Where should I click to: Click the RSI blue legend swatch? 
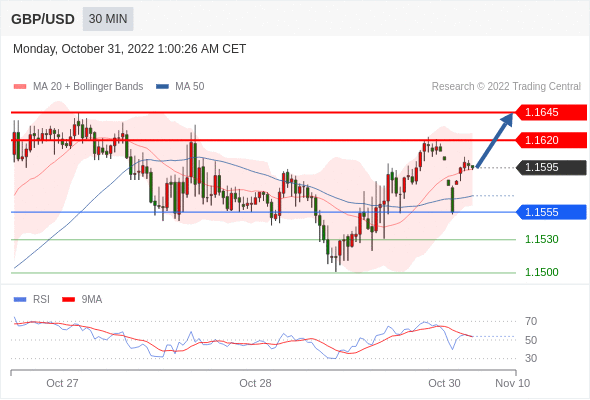(20, 300)
